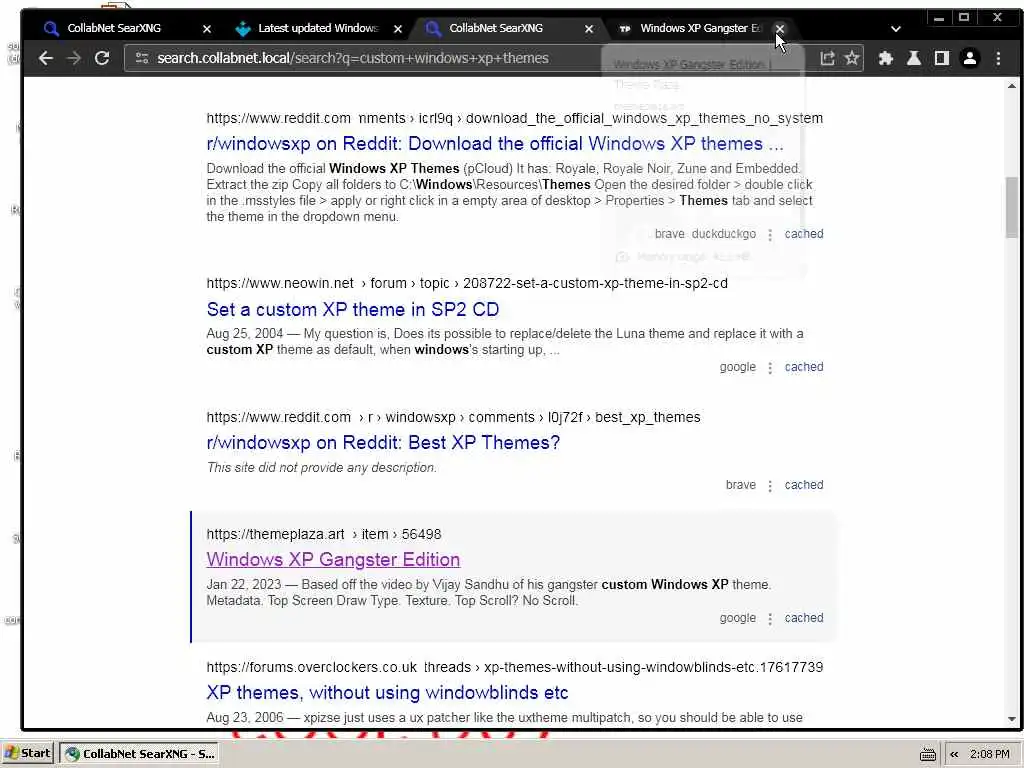Open cached link for official XP themes result
1024x768 pixels.
tap(804, 234)
